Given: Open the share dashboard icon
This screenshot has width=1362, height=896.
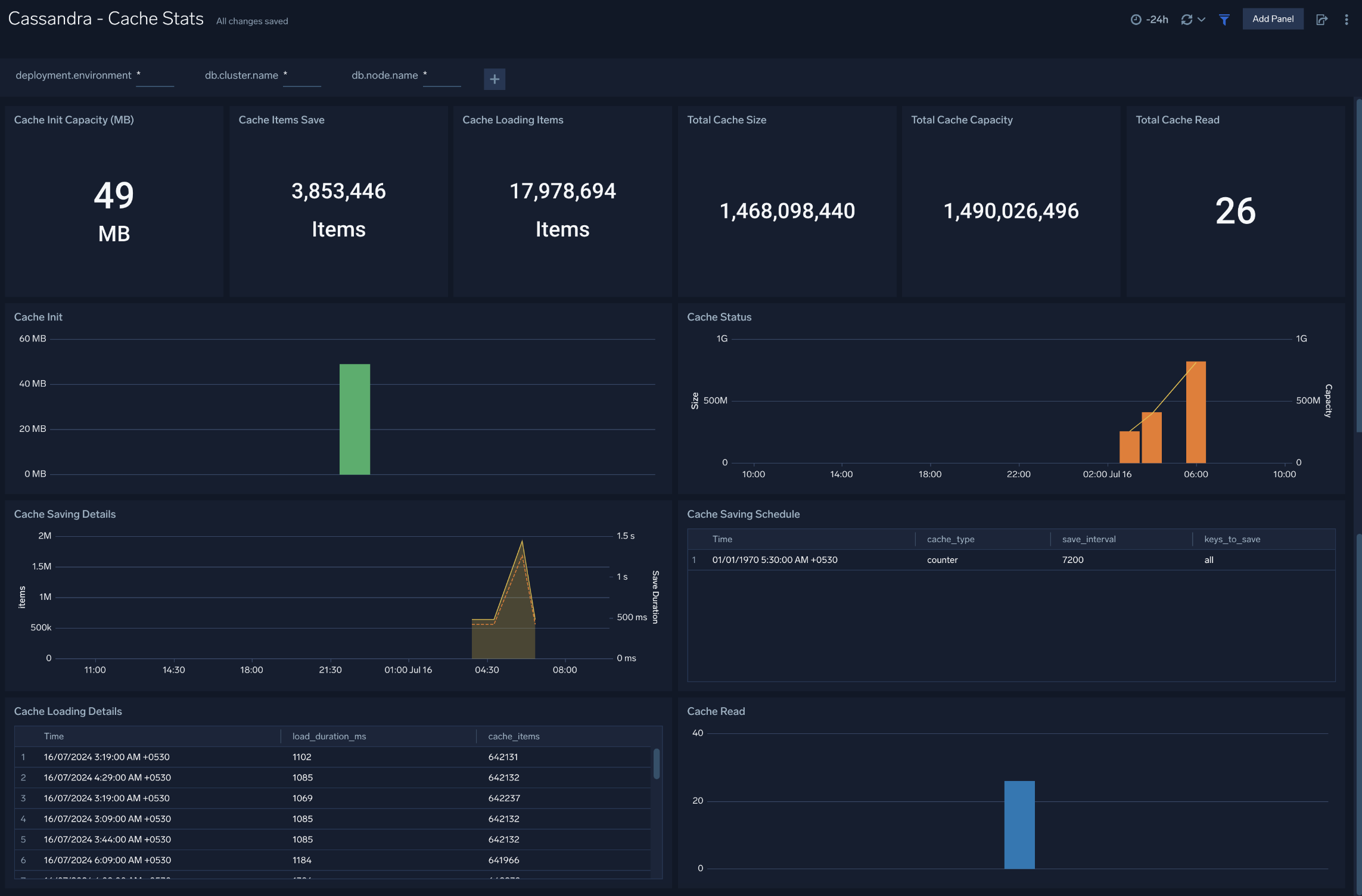Looking at the screenshot, I should click(1321, 20).
